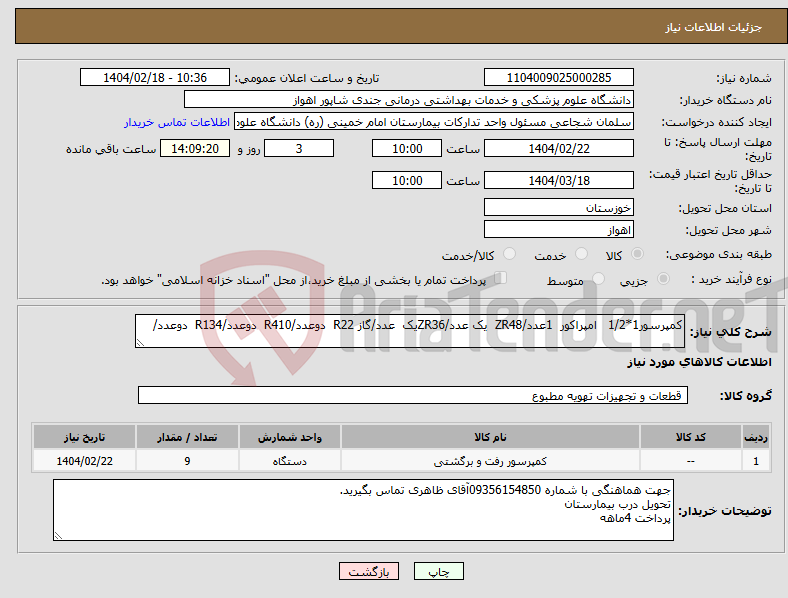Click the تاریخ نیاز column header
Image resolution: width=788 pixels, height=598 pixels.
(x=84, y=437)
